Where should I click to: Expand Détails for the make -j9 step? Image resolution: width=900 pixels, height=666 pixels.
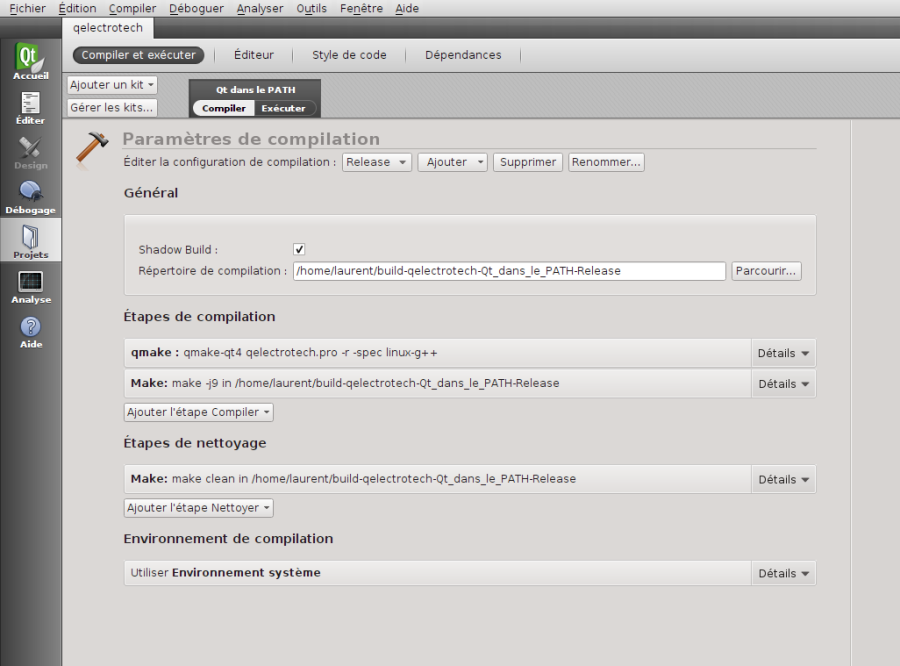783,384
